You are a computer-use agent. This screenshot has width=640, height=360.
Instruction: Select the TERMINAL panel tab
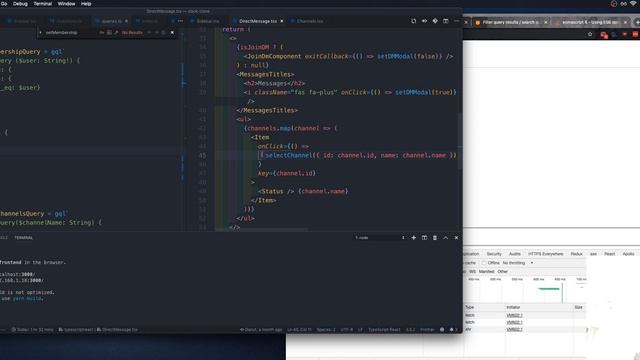[x=24, y=238]
